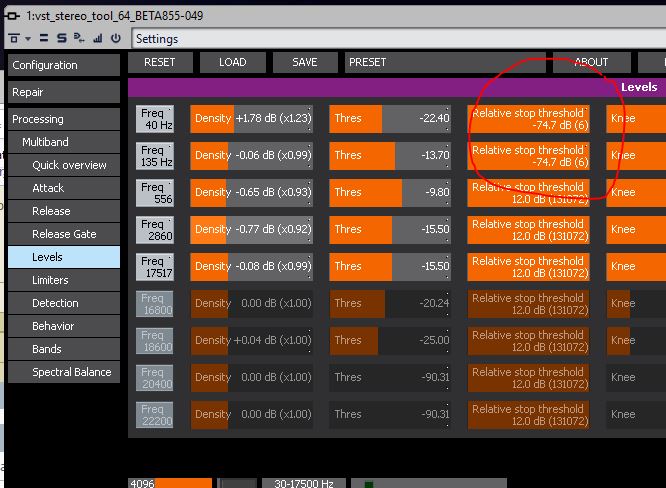Viewport: 666px width, 488px height.
Task: Click the dimmed Freq 18600 field
Action: 155,341
